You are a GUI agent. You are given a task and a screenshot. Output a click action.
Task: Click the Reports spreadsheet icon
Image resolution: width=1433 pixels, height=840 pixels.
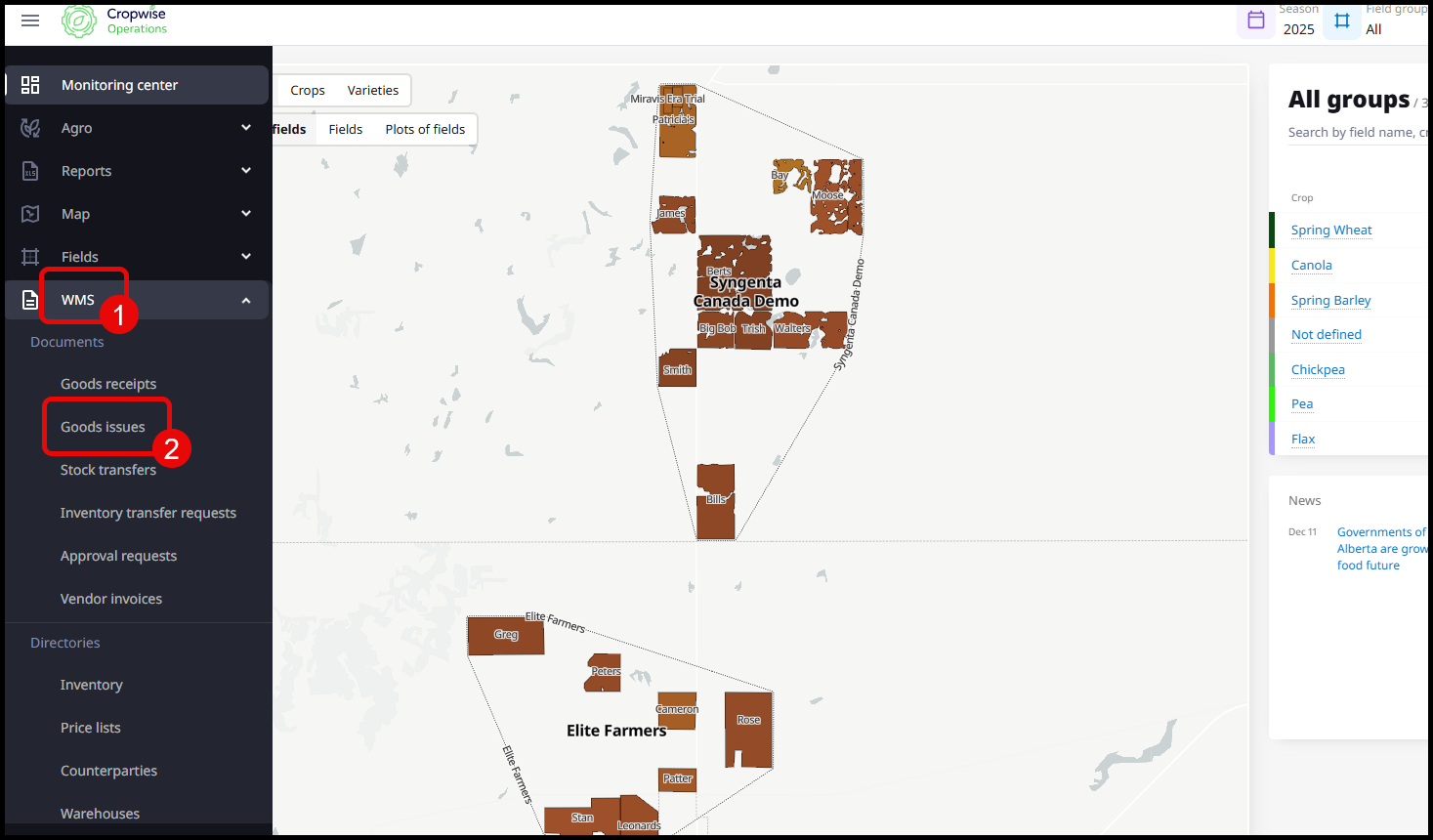tap(30, 171)
